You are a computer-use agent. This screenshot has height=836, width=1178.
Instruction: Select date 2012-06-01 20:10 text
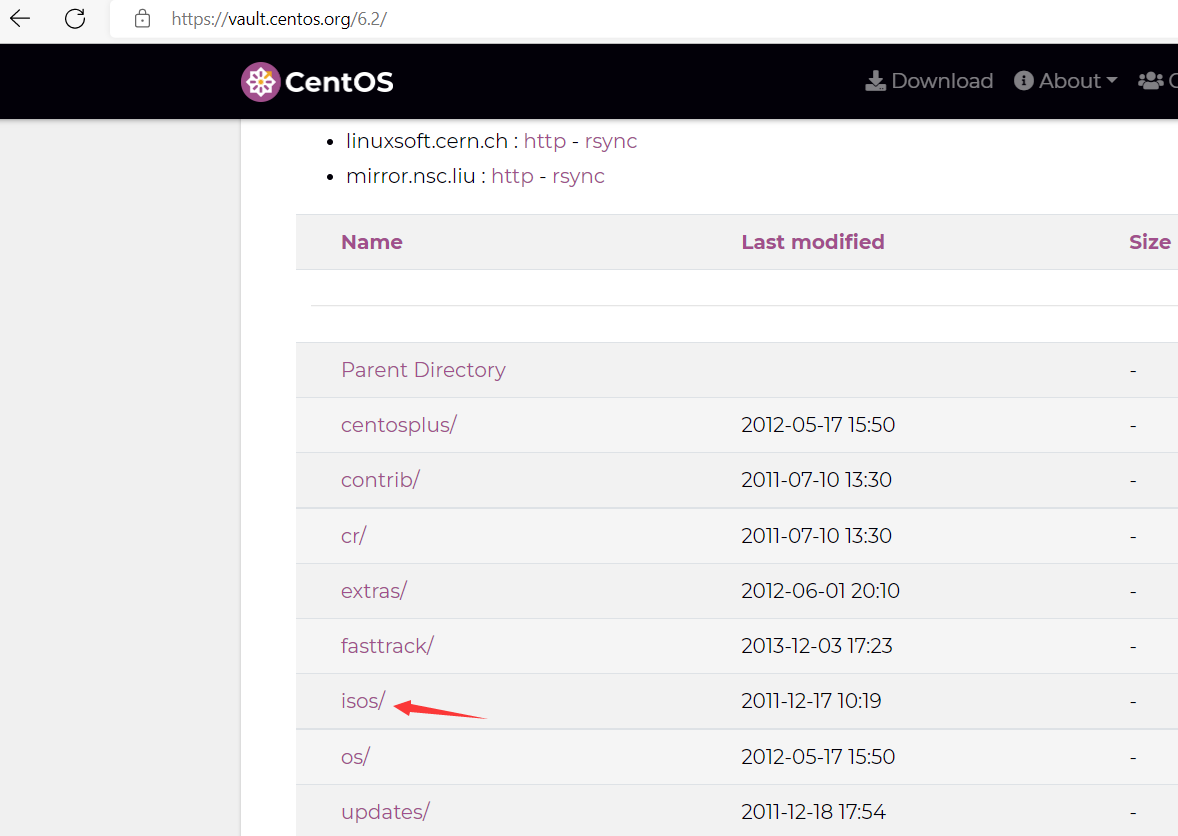coord(820,590)
